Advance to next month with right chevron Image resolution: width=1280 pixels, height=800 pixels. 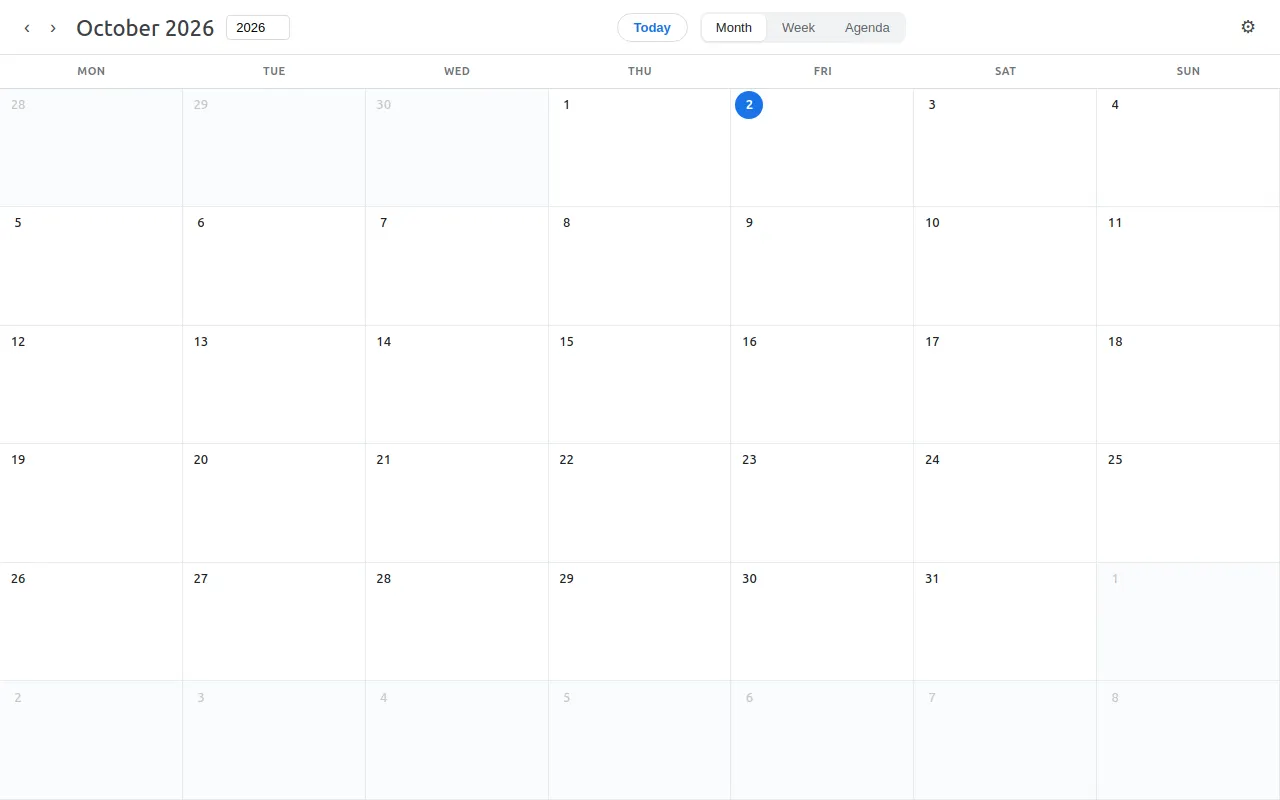53,28
